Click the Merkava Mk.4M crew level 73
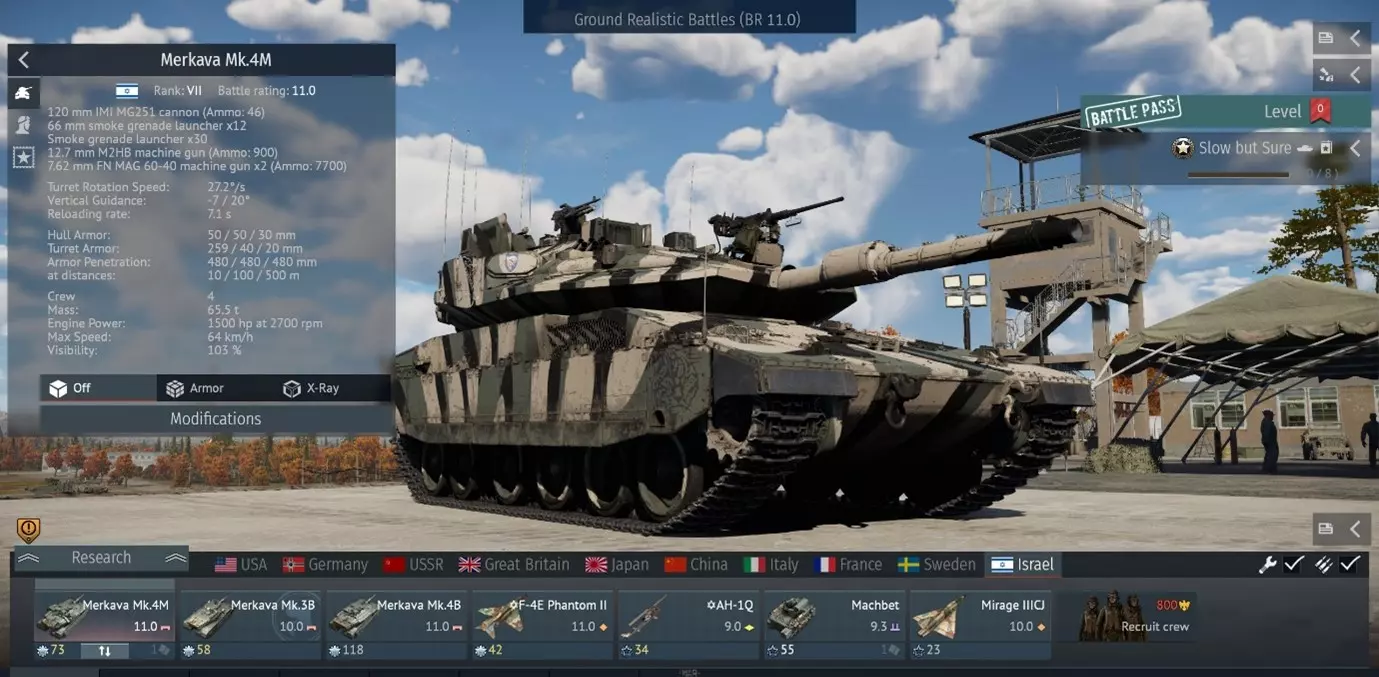Screen dimensions: 1379x677 click(x=50, y=650)
